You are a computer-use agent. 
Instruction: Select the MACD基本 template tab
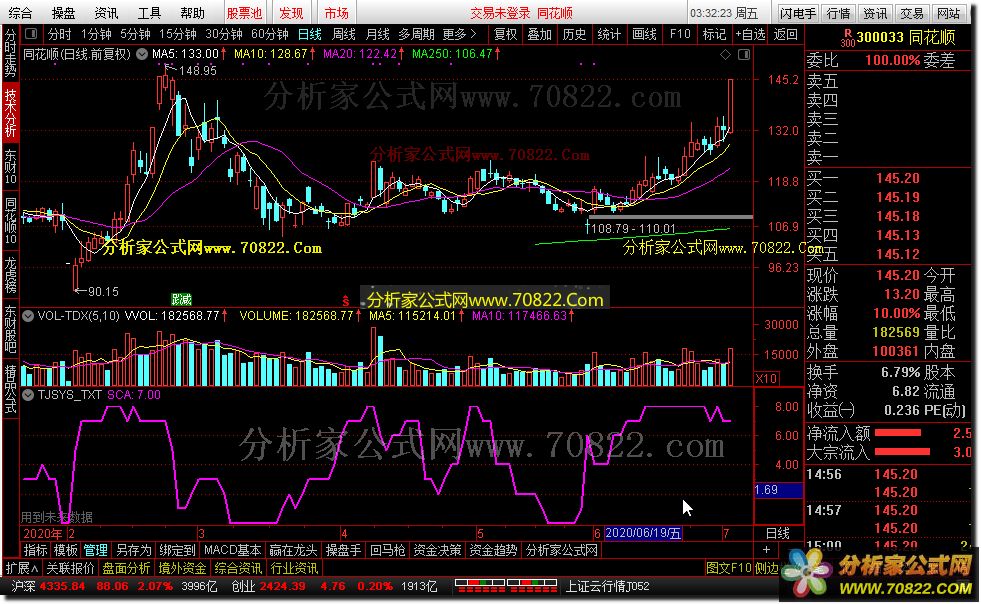(233, 550)
